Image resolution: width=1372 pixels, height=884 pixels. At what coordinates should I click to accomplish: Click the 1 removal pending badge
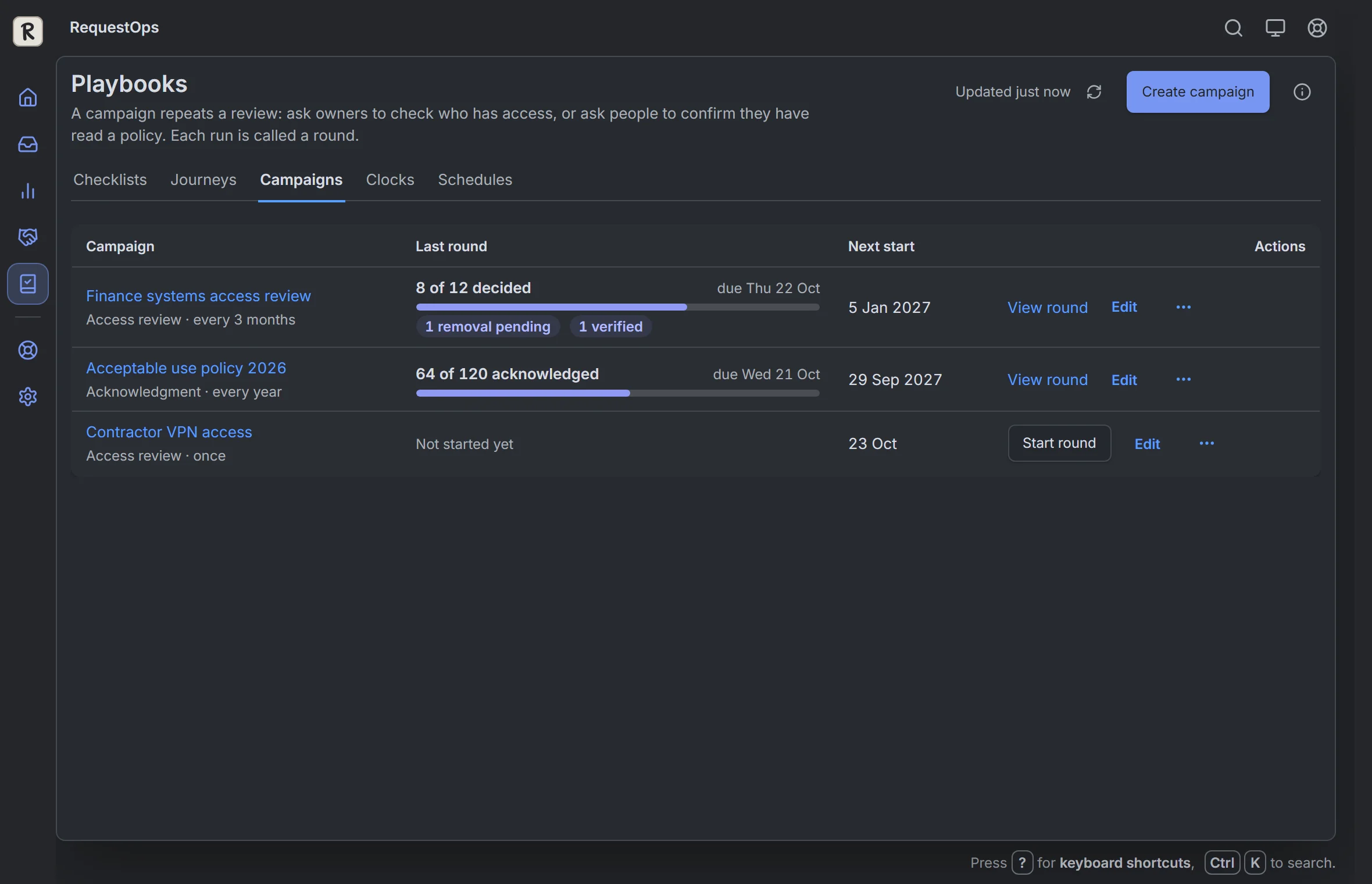click(x=488, y=326)
